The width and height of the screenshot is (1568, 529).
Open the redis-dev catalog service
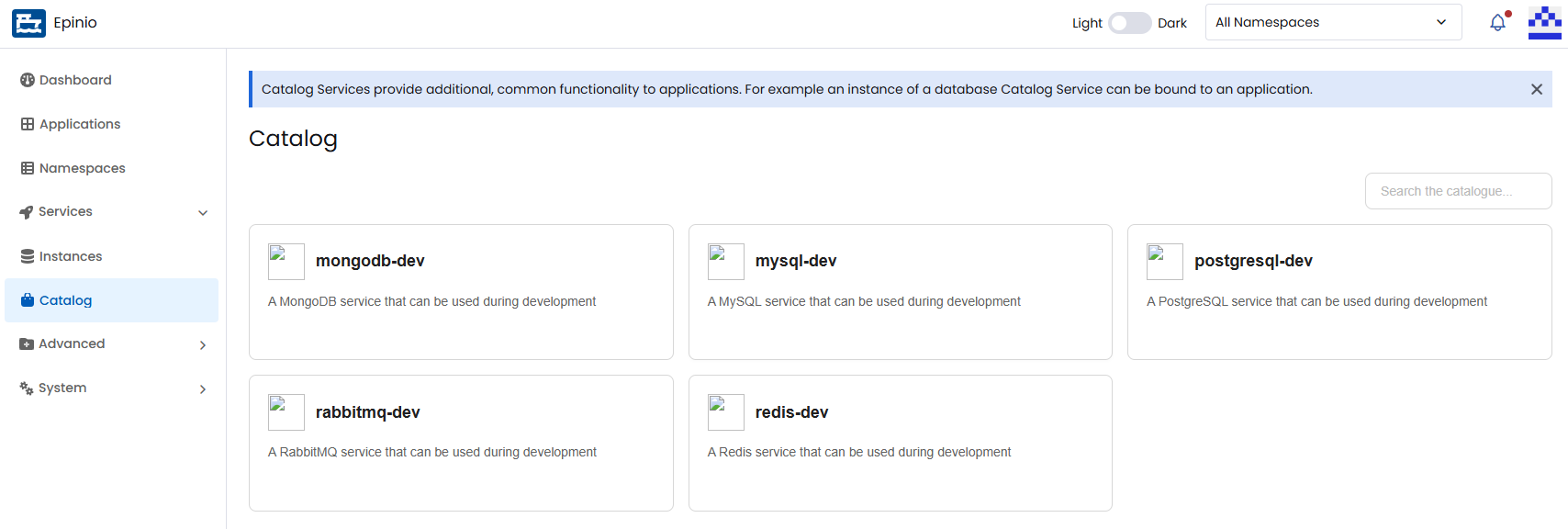pos(901,443)
